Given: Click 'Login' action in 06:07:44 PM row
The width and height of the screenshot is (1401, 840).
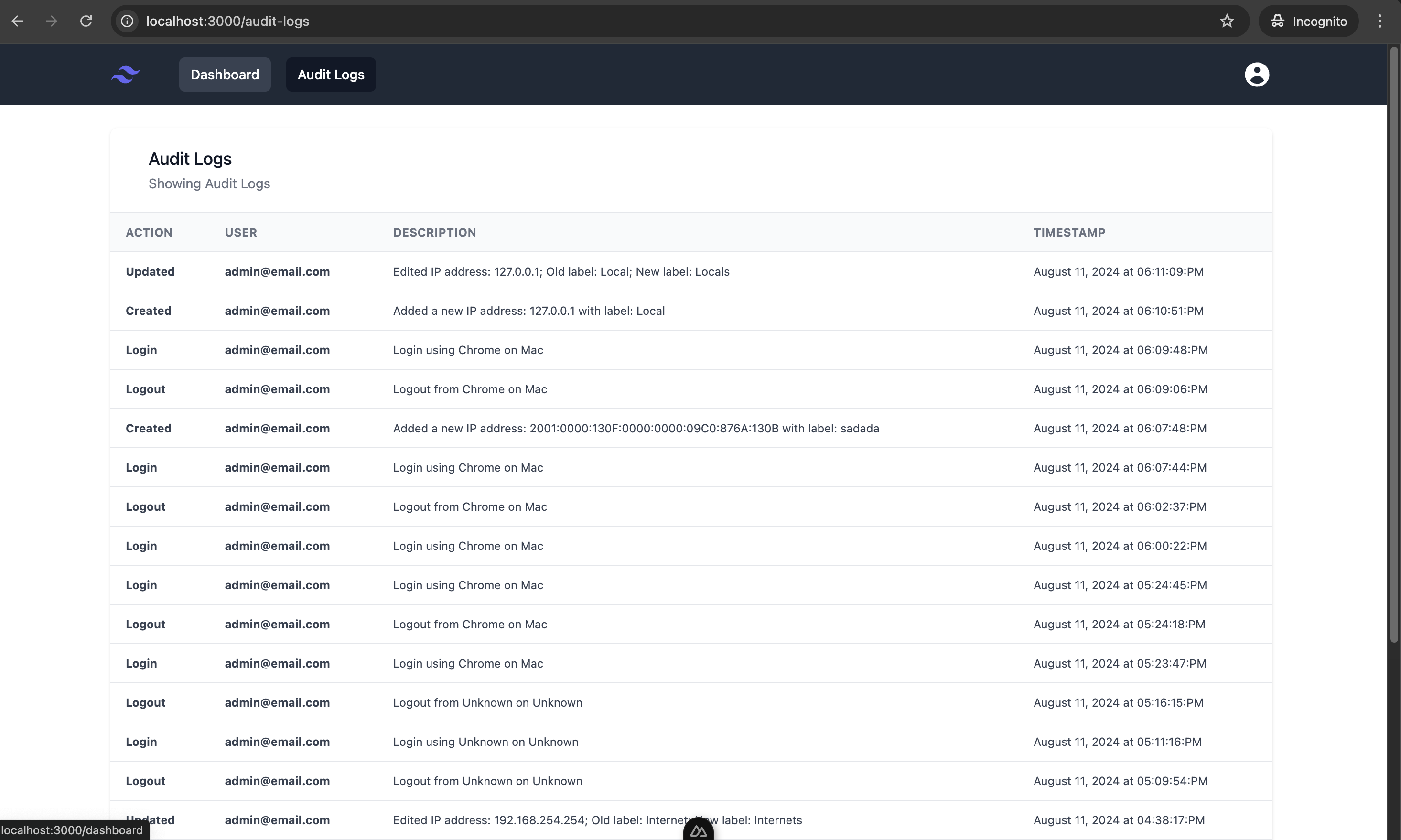Looking at the screenshot, I should pos(141,468).
